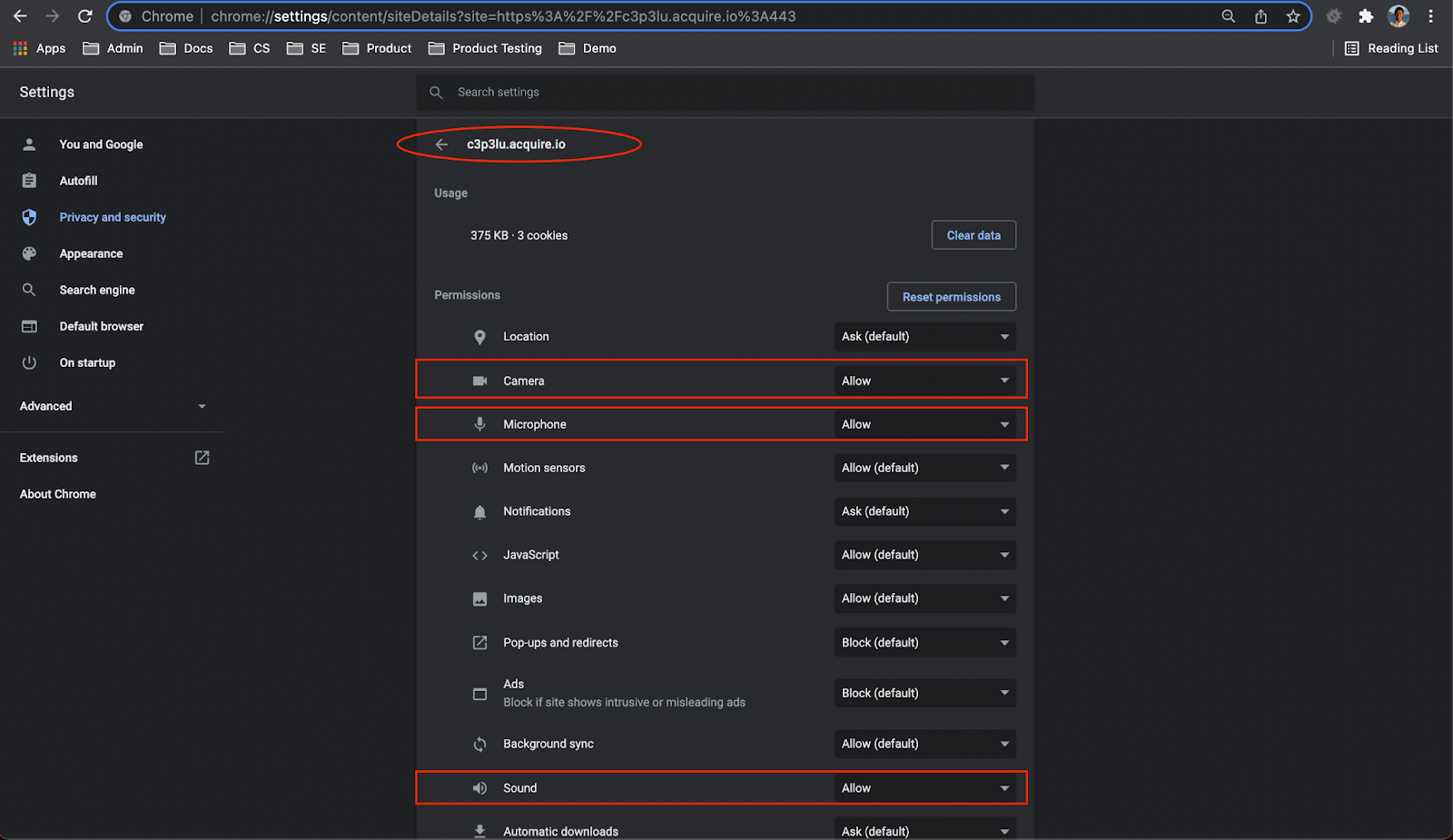Select You and Google in sidebar
Viewport: 1453px width, 840px height.
(x=101, y=144)
